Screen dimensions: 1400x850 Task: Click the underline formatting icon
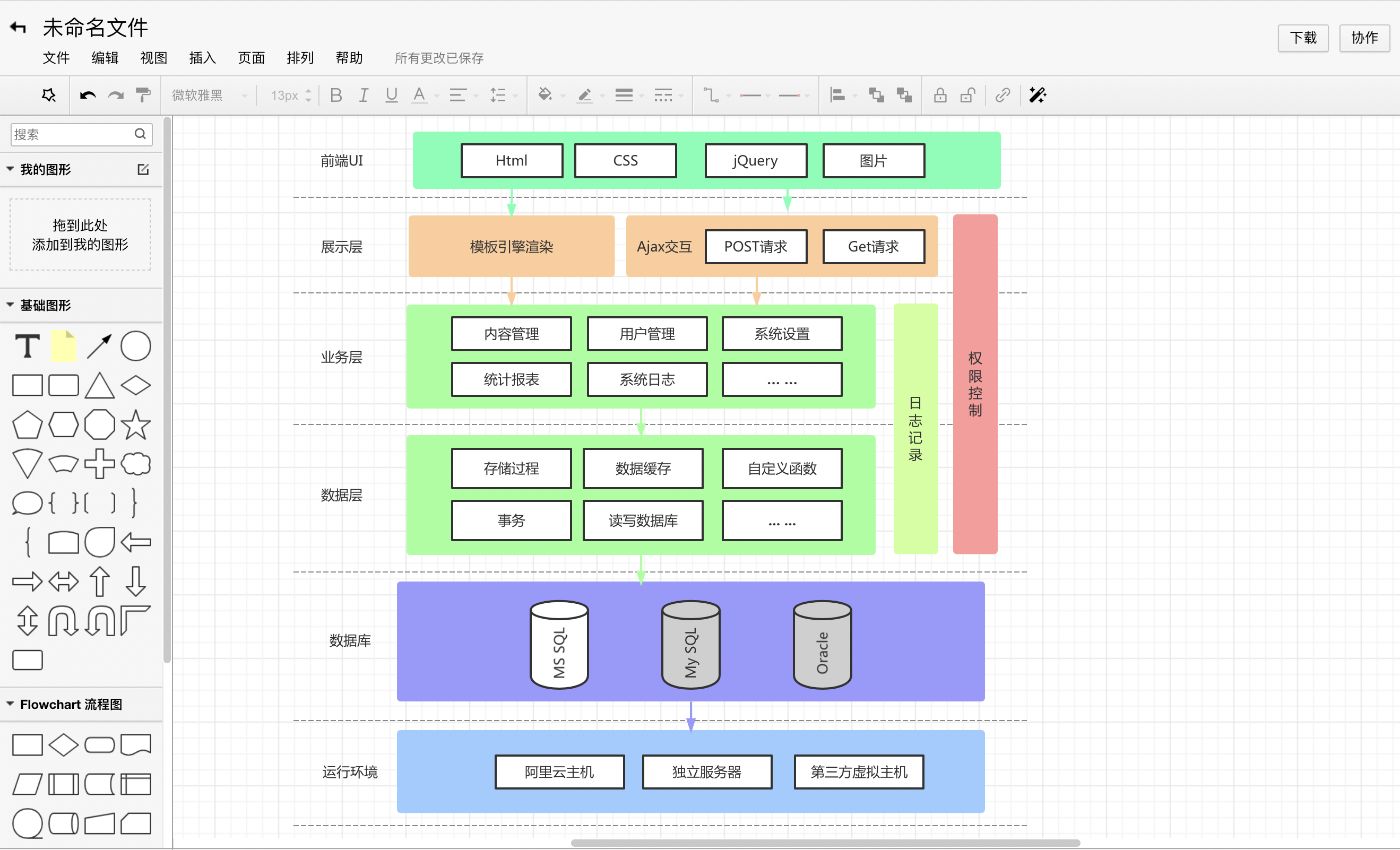tap(390, 94)
